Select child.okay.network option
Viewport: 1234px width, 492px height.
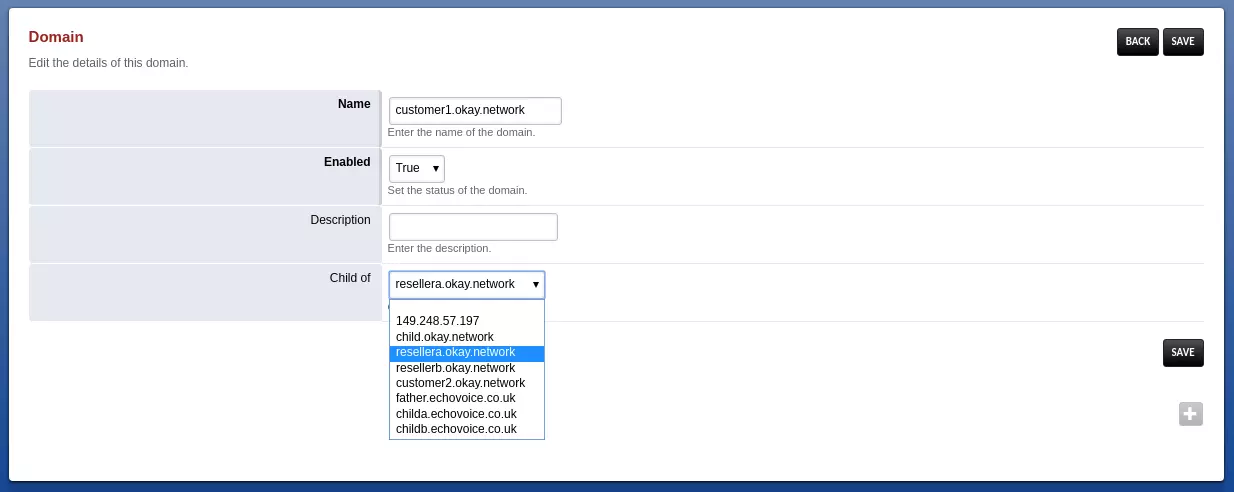pos(467,337)
